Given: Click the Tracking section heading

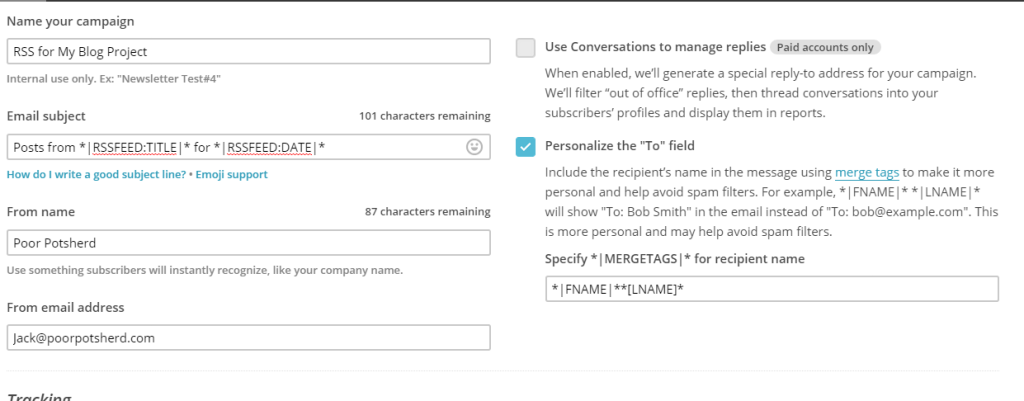Looking at the screenshot, I should point(39,396).
